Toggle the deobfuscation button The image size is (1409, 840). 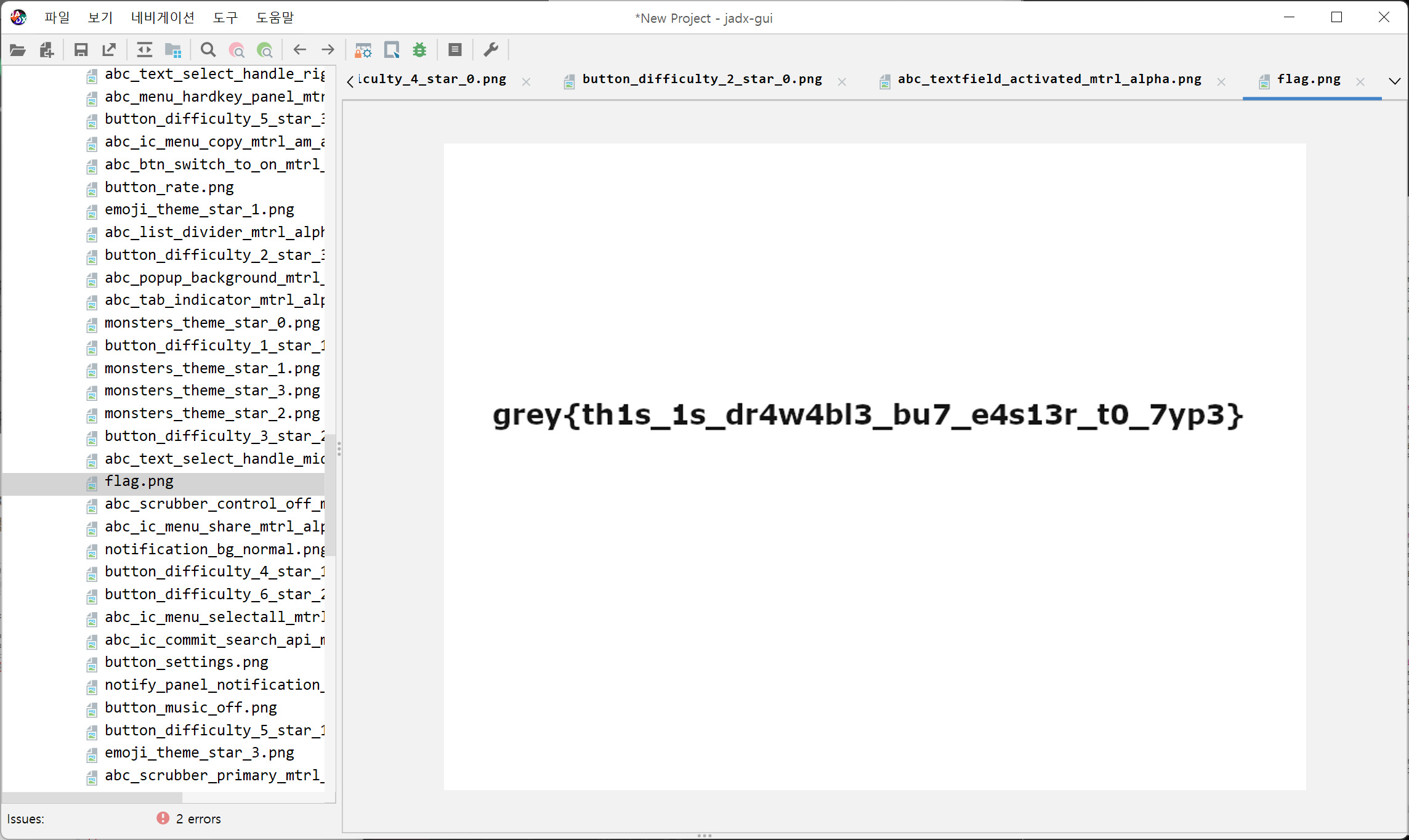(363, 50)
